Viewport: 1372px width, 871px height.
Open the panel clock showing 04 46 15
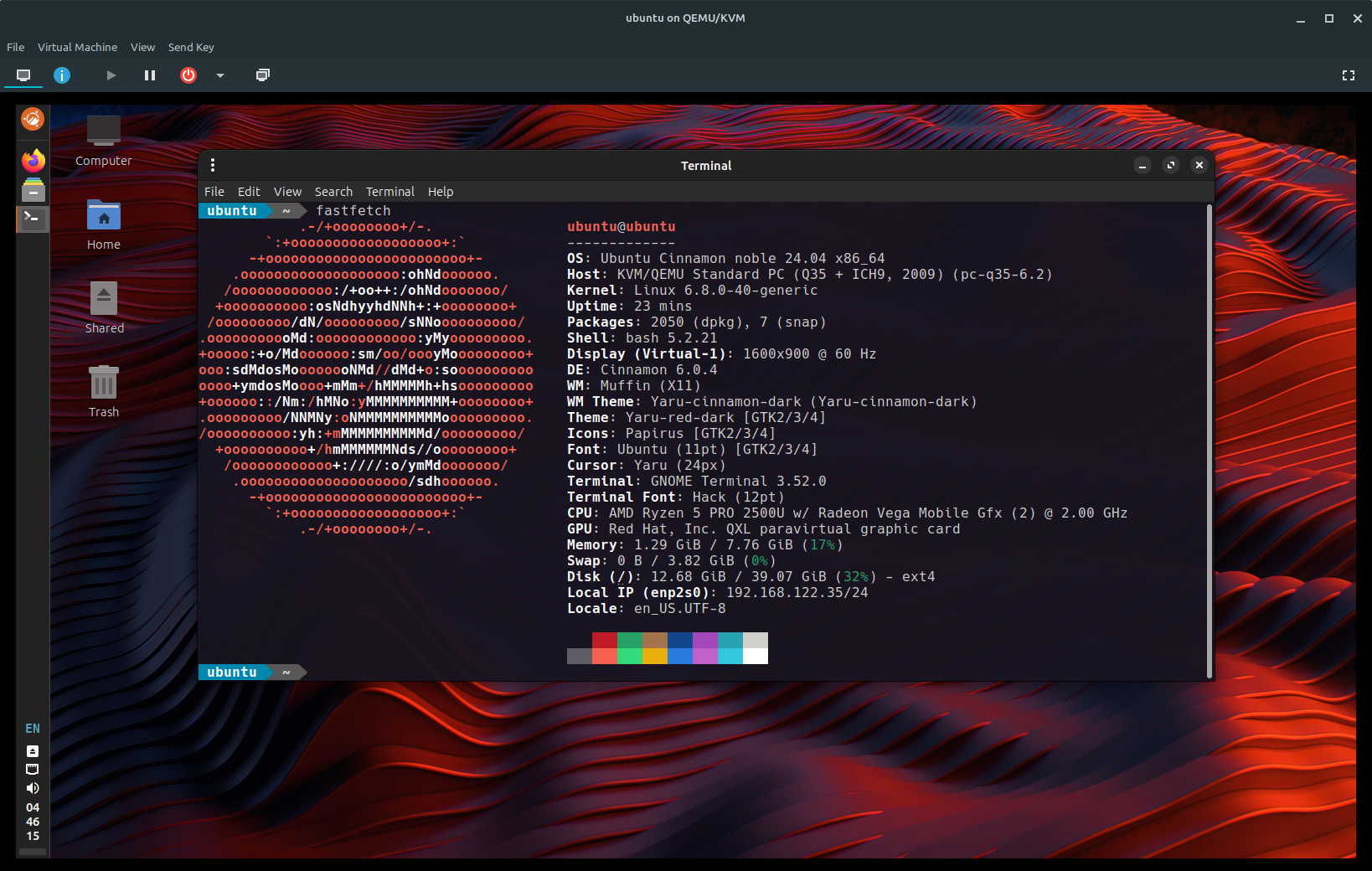coord(33,822)
